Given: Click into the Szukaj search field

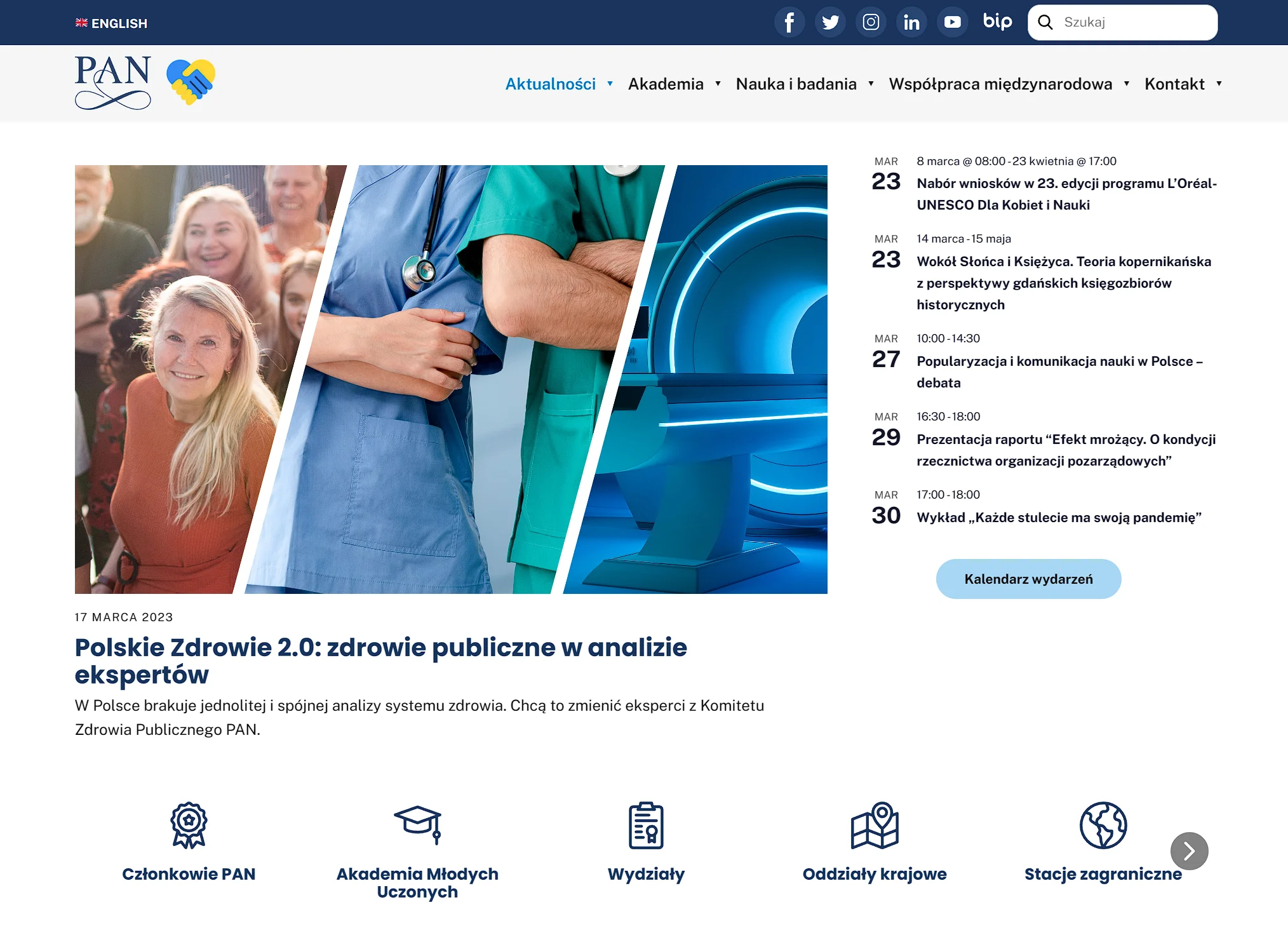Looking at the screenshot, I should (x=1134, y=23).
